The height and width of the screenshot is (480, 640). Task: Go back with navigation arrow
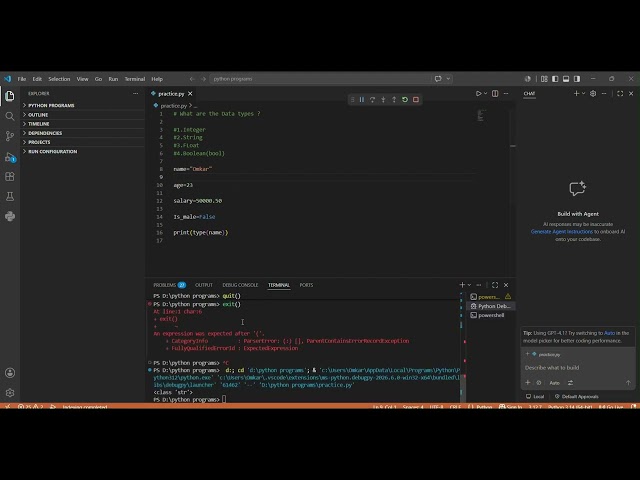point(192,79)
